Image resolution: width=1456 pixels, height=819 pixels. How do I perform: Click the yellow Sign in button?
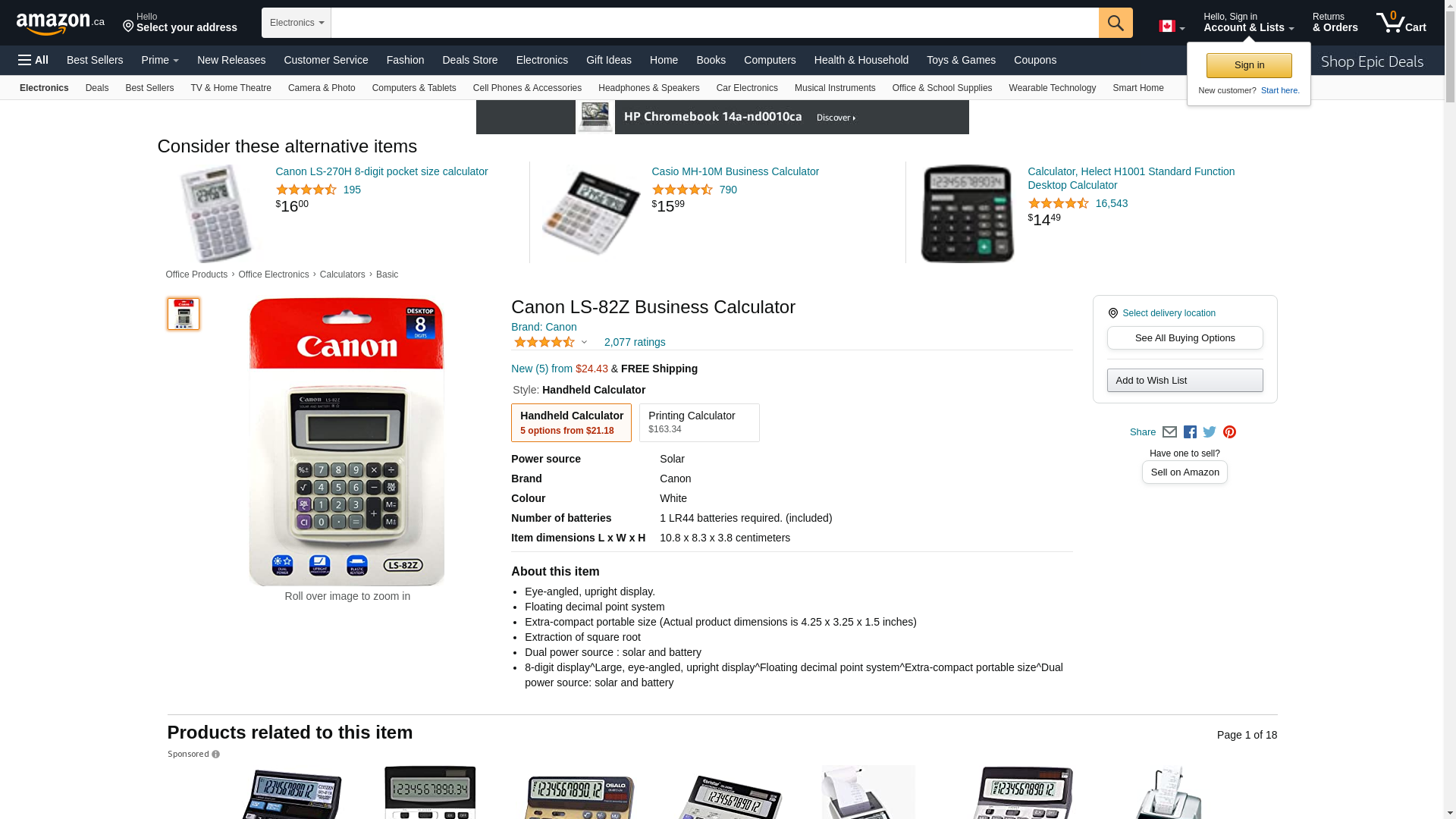[x=1249, y=65]
